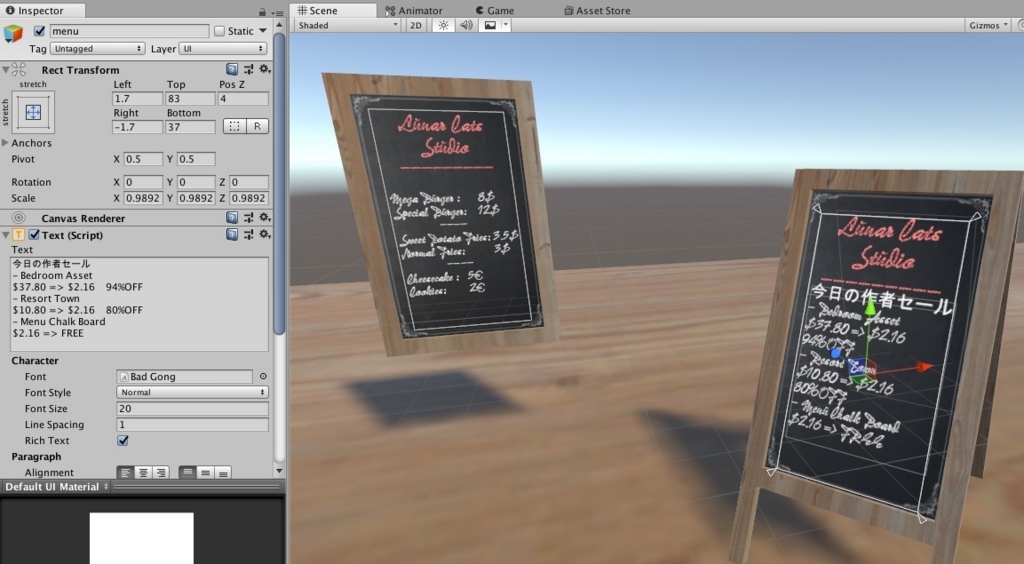Open the Font Style dropdown showing Normal

(192, 392)
